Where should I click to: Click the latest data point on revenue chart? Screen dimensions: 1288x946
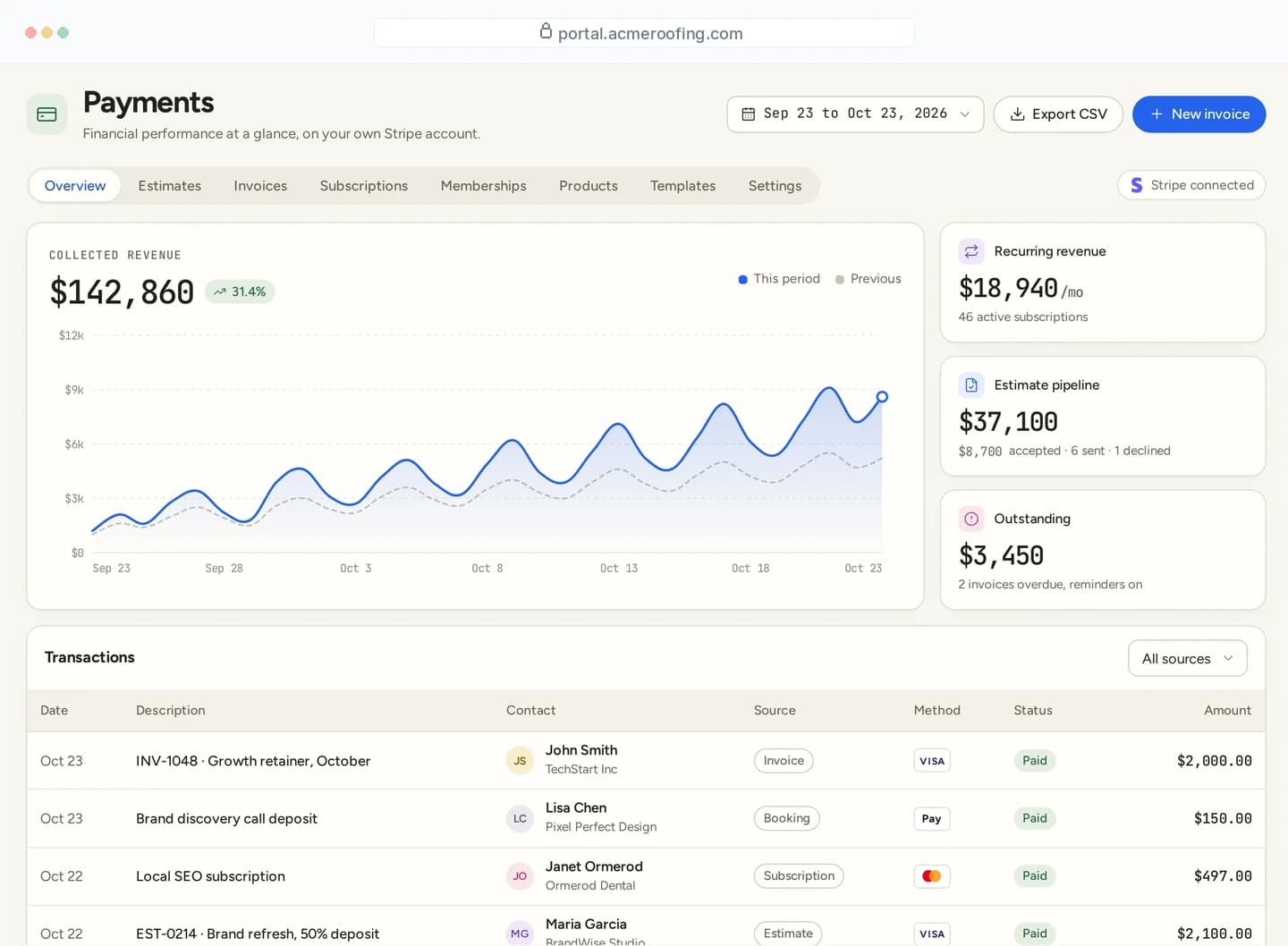click(x=882, y=397)
